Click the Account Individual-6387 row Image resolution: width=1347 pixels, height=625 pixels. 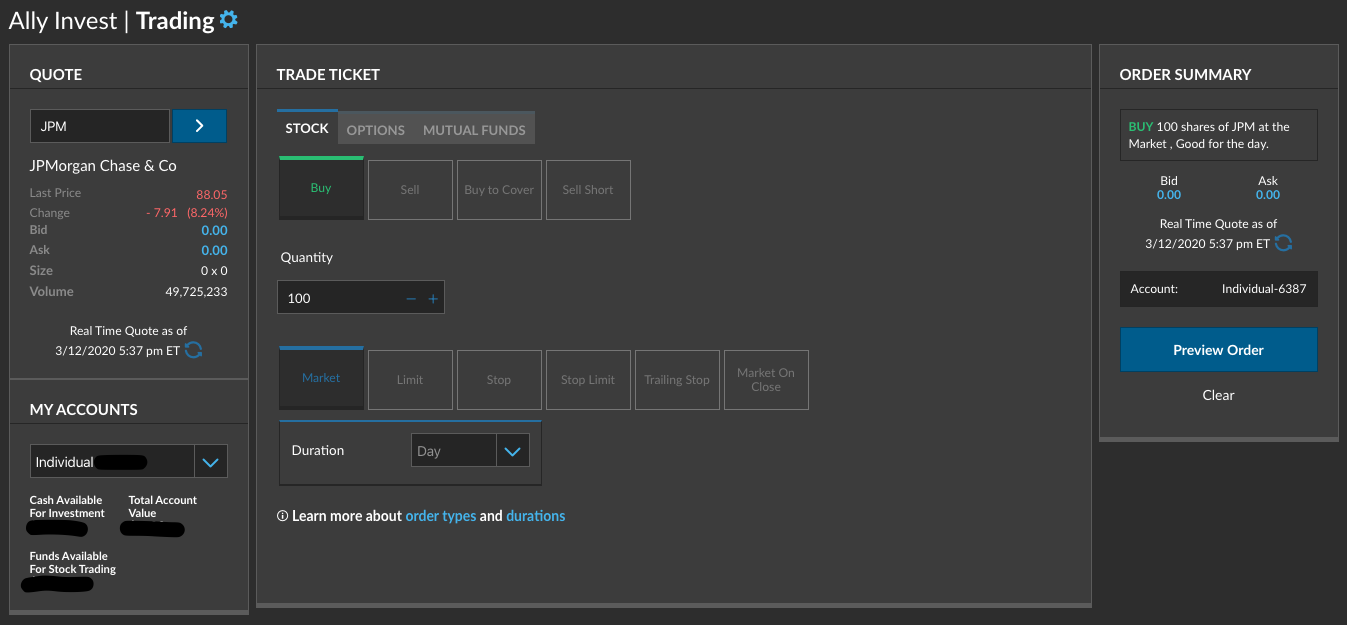1218,289
